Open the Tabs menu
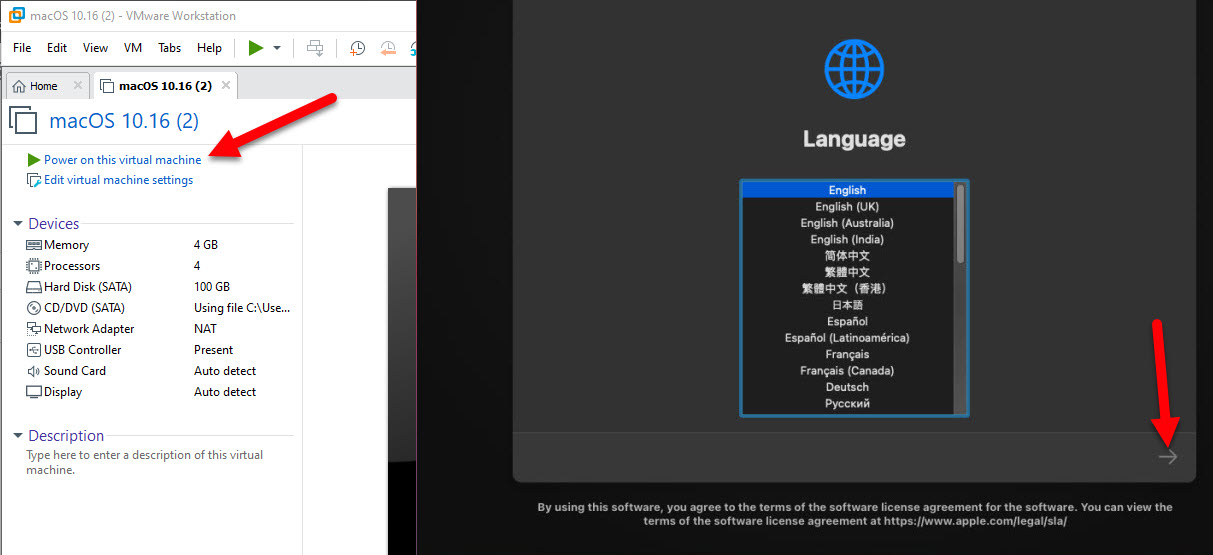1213x555 pixels. click(x=170, y=48)
